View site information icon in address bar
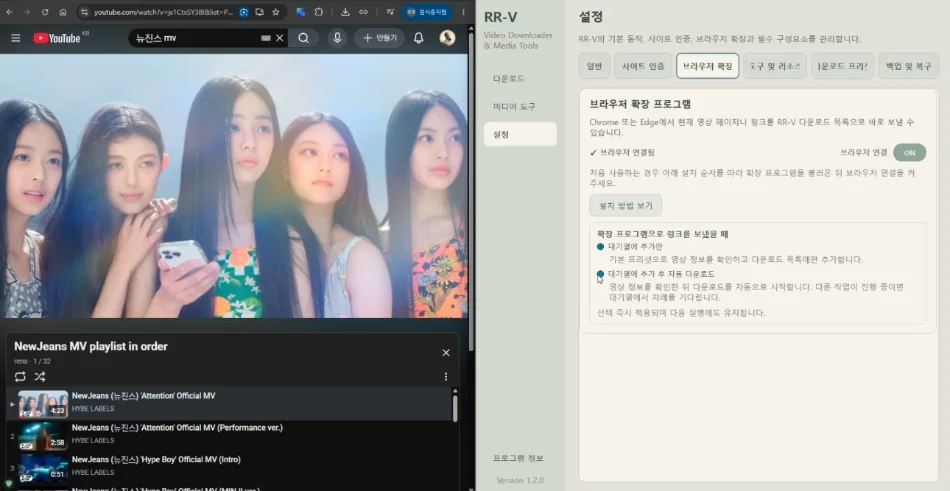The image size is (950, 491). click(x=84, y=12)
